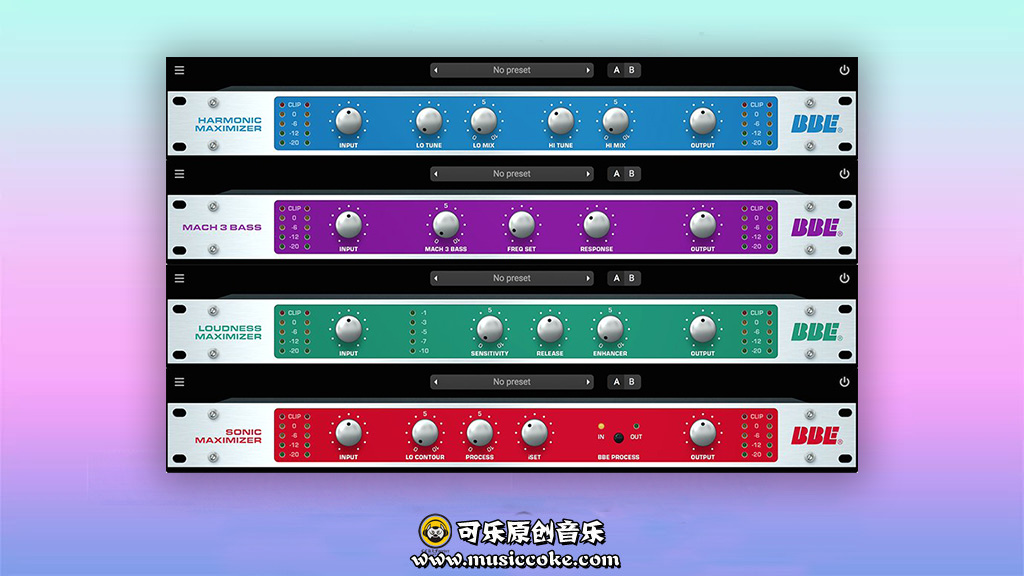Toggle the BBE PROCESS in/out switch
Viewport: 1024px width, 576px height.
click(618, 438)
